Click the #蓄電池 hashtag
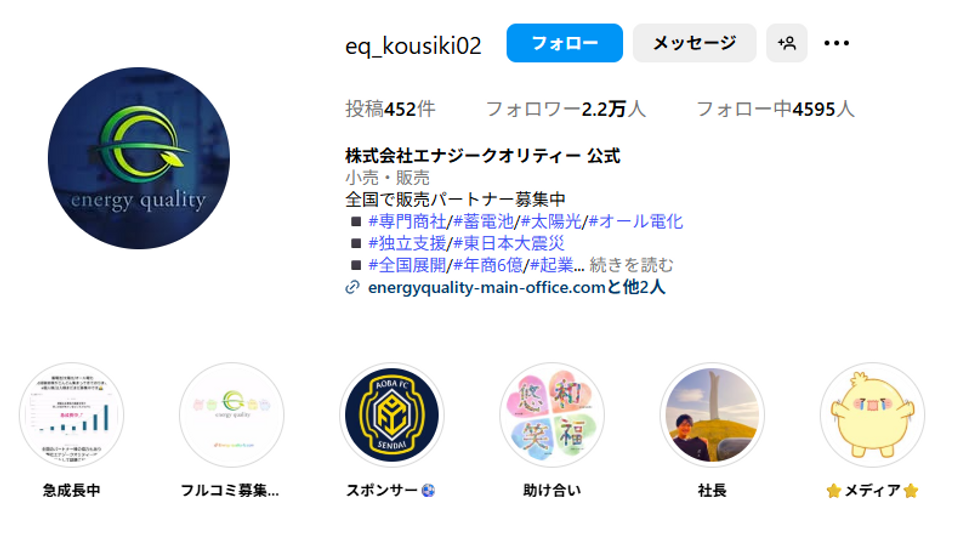This screenshot has width=960, height=540. pyautogui.click(x=484, y=222)
